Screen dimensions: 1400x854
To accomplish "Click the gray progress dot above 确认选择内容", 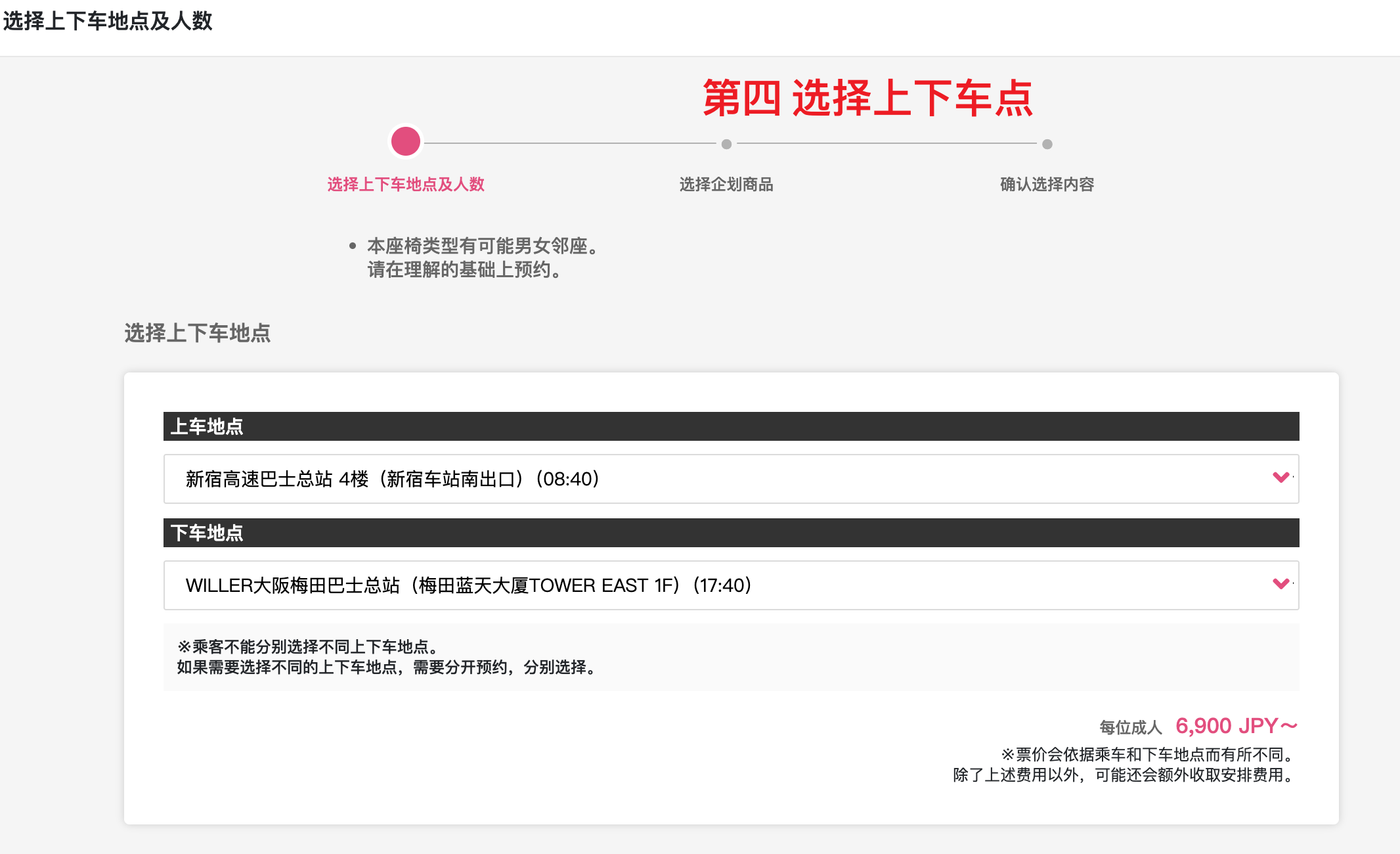I will (x=1047, y=144).
